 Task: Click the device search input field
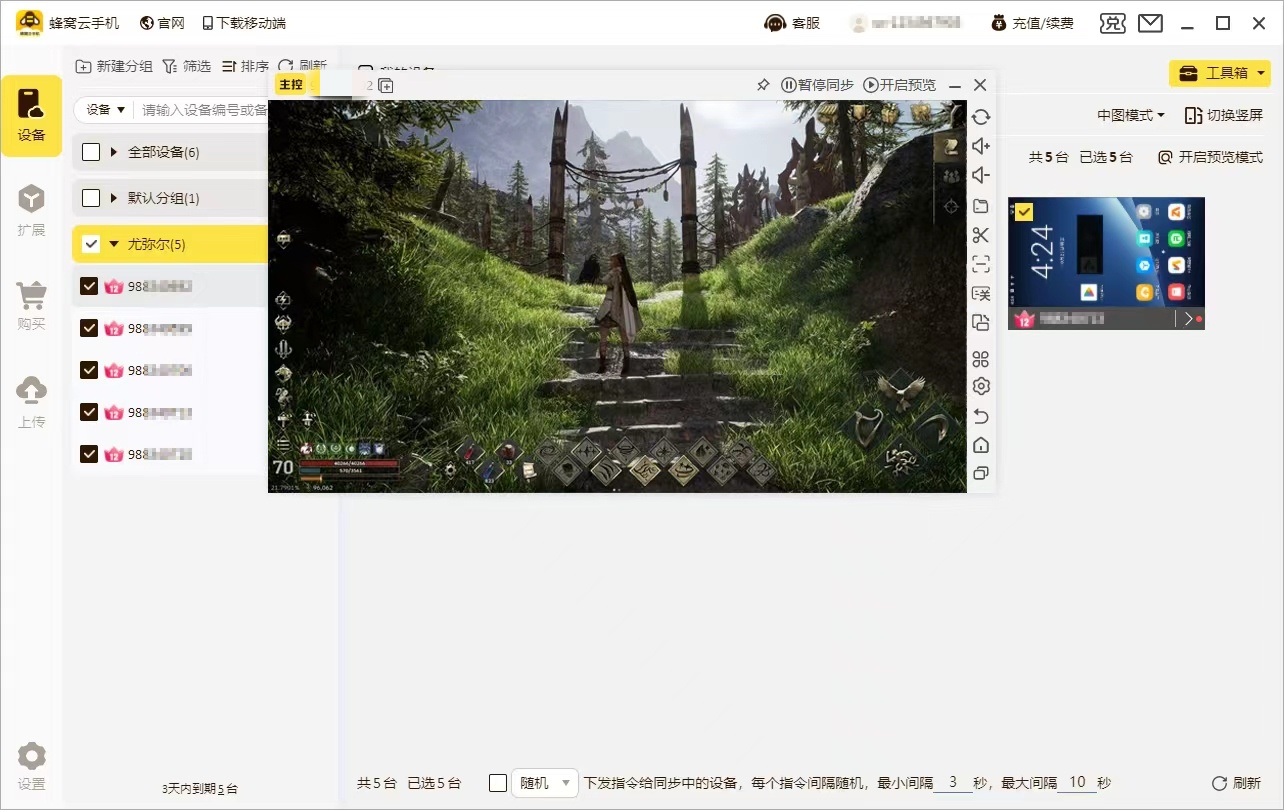(x=204, y=110)
